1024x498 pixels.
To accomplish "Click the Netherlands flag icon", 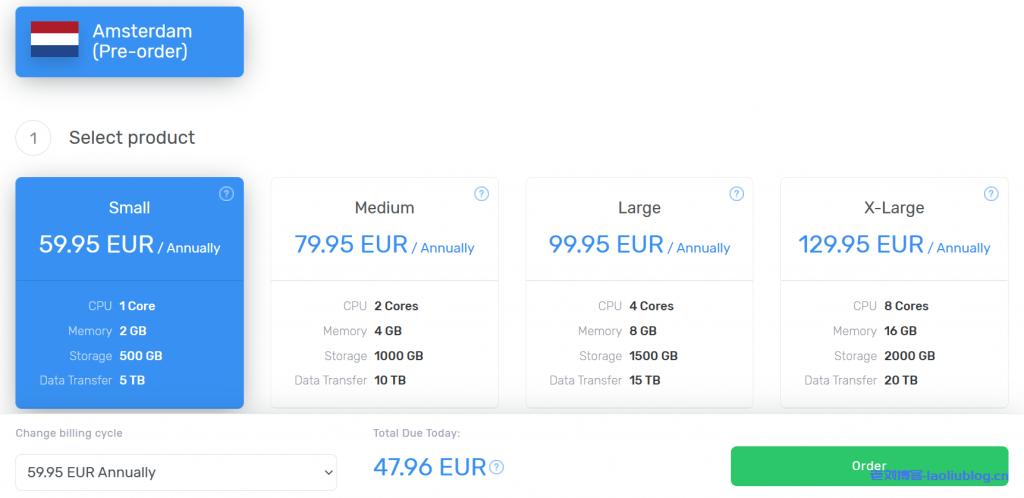I will coord(55,40).
